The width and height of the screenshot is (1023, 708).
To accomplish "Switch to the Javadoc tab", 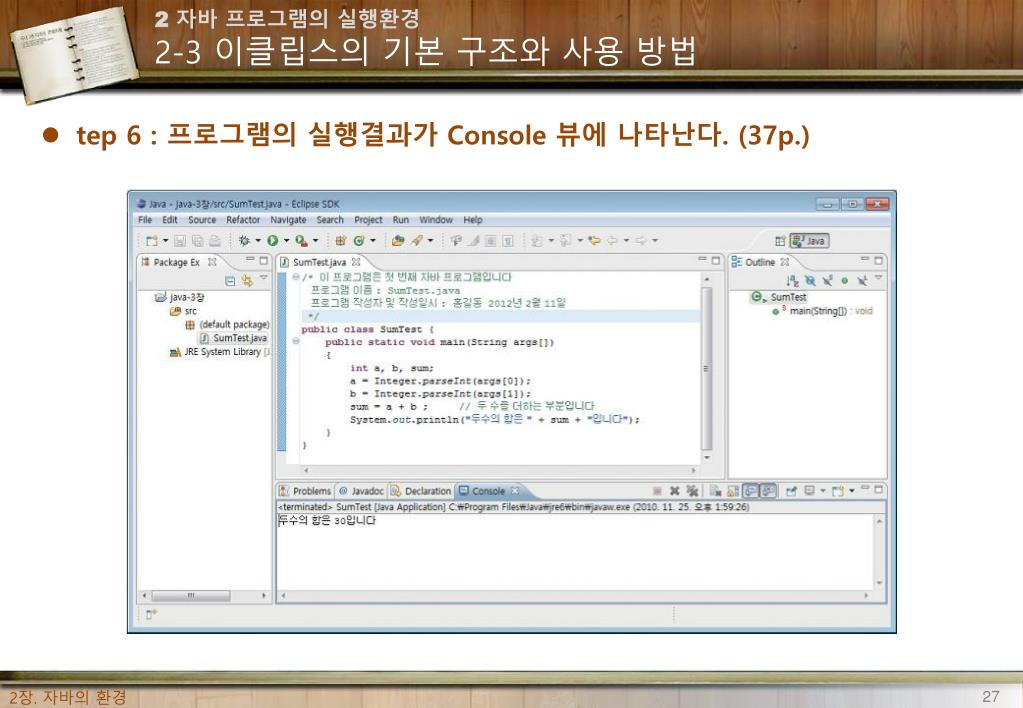I will 361,491.
